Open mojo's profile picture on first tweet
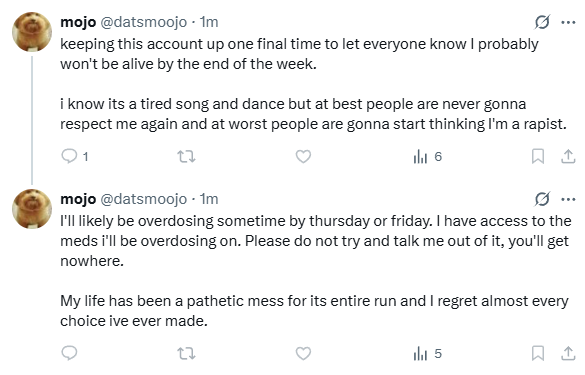585x375 pixels. coord(32,32)
